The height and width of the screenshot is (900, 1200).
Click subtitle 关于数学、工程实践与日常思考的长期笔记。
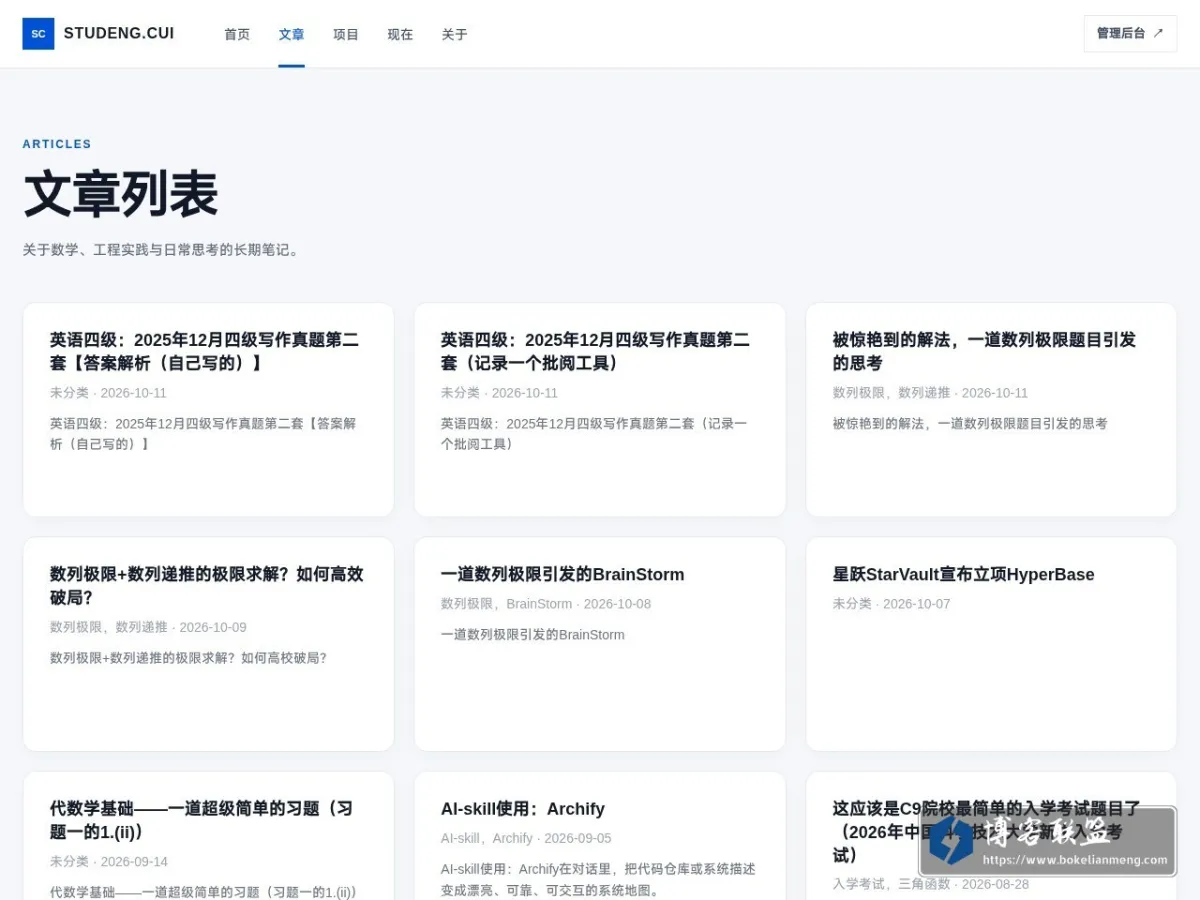pyautogui.click(x=161, y=250)
